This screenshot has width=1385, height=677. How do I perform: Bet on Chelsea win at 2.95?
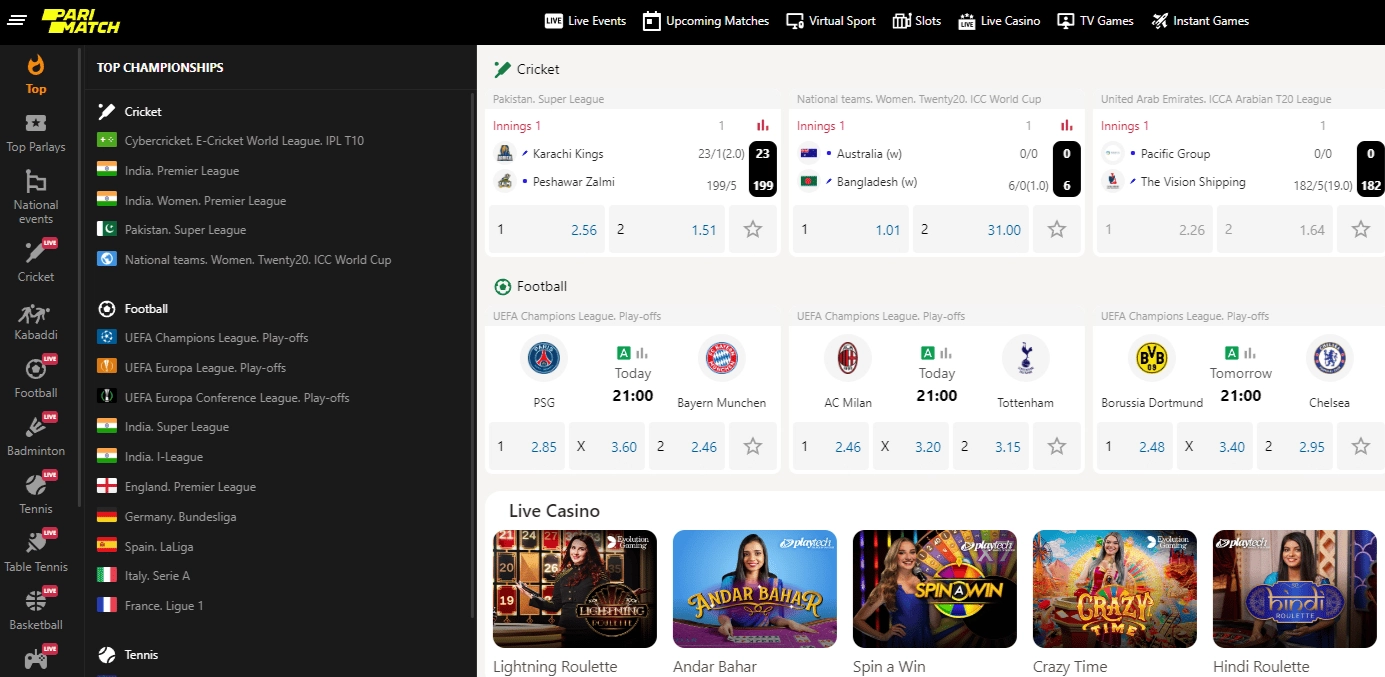click(1295, 446)
